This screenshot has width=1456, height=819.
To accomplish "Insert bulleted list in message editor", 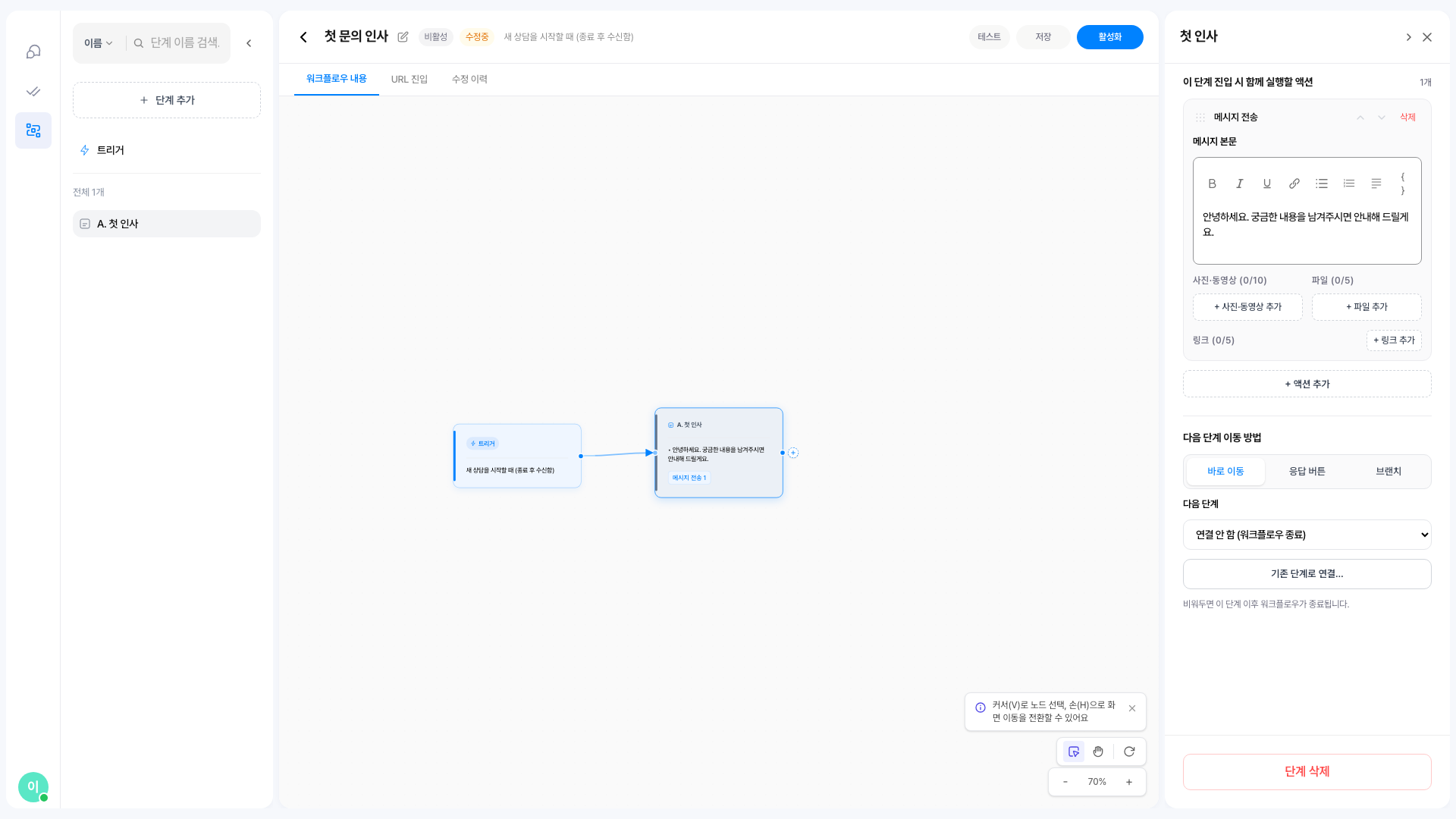I will [1322, 184].
